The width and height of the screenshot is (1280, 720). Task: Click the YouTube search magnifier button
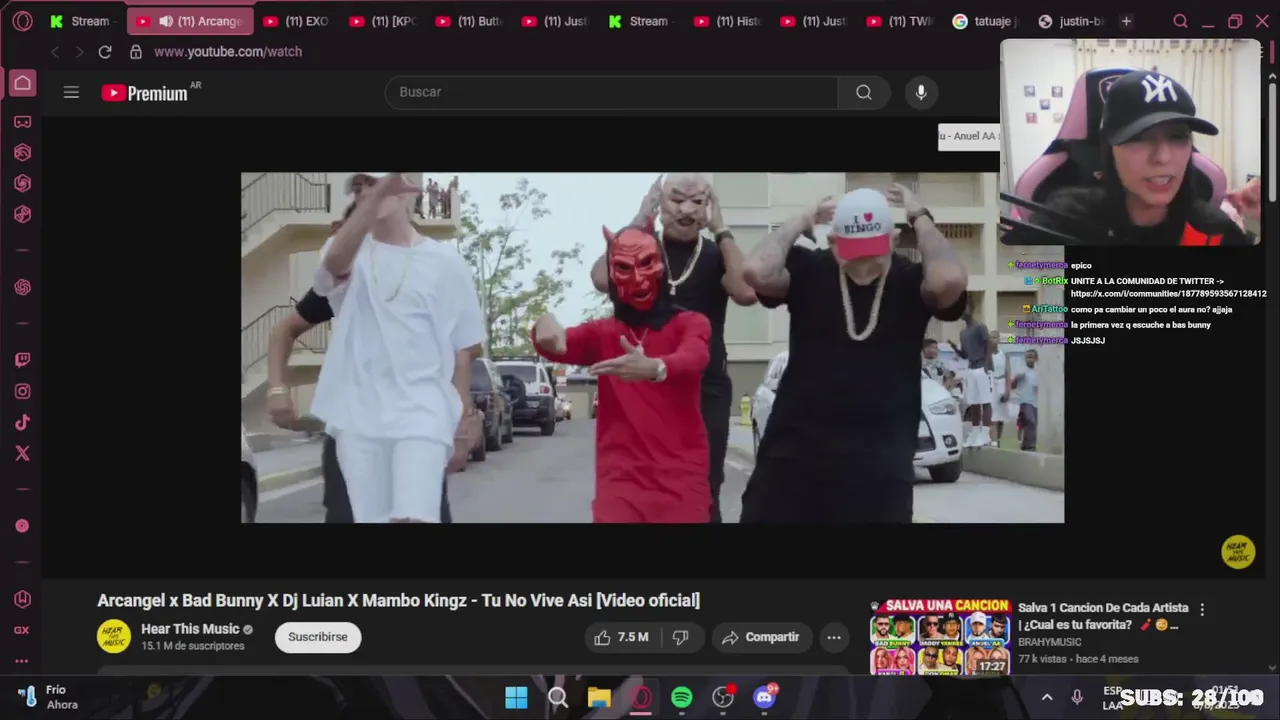pyautogui.click(x=864, y=92)
